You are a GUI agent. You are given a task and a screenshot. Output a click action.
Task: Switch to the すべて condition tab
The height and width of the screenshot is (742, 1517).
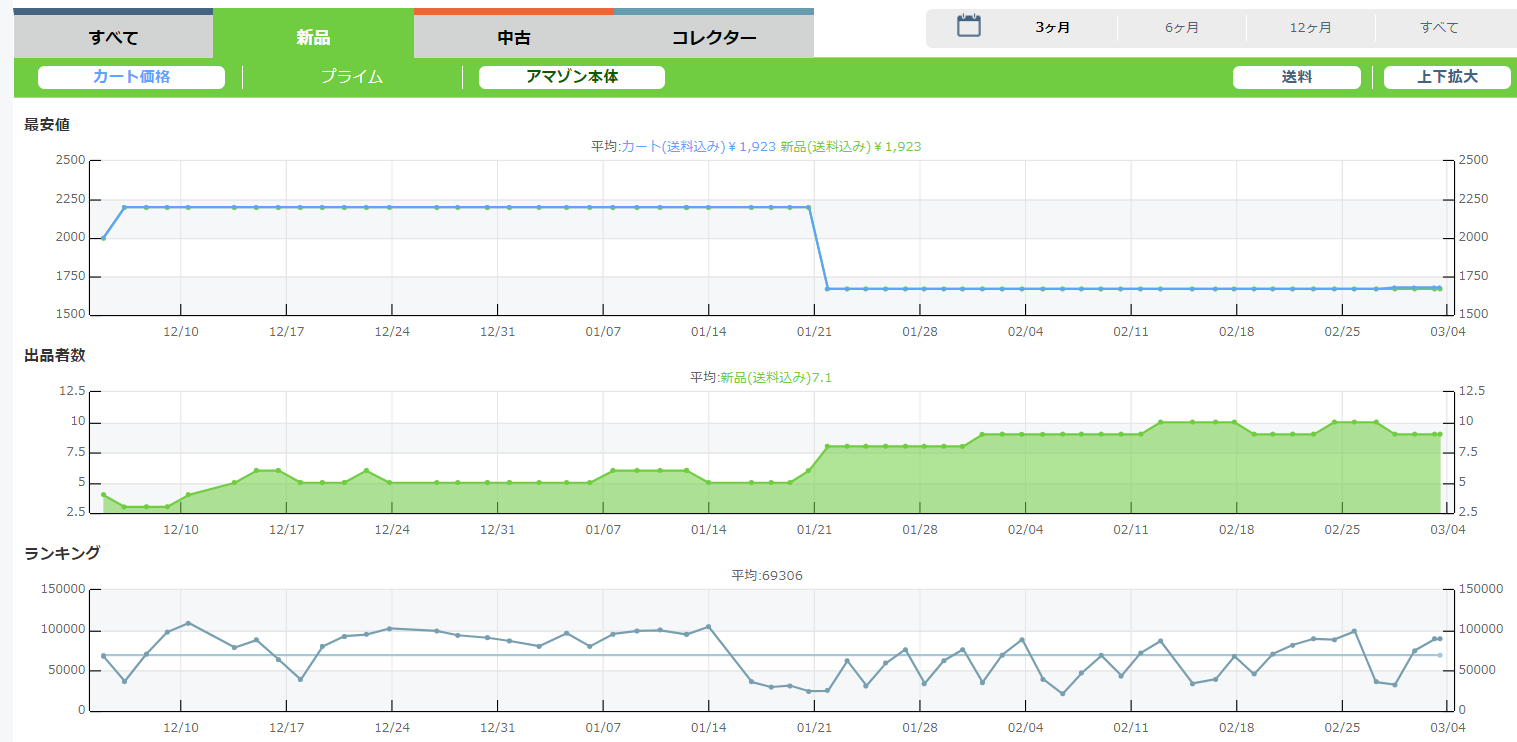113,38
